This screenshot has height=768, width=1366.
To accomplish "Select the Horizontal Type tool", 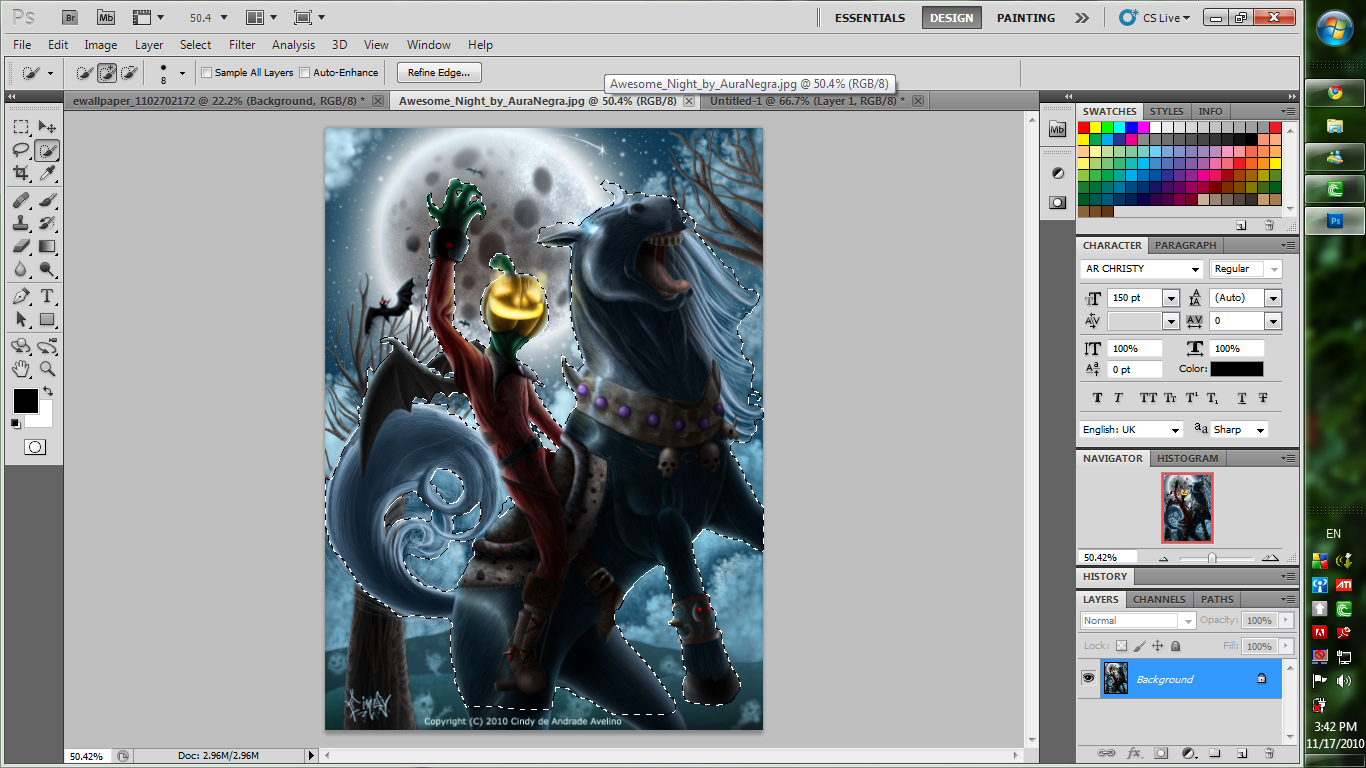I will tap(47, 296).
